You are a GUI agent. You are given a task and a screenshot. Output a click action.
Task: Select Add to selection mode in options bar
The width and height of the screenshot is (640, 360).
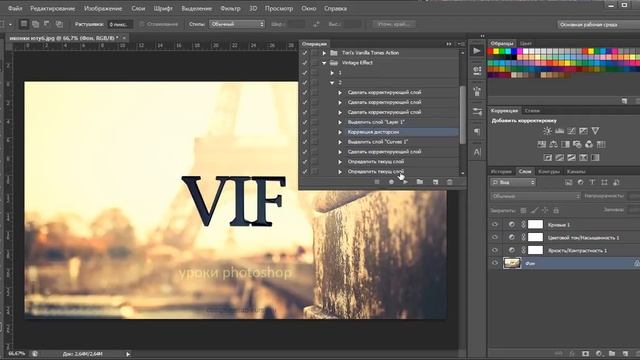36,24
